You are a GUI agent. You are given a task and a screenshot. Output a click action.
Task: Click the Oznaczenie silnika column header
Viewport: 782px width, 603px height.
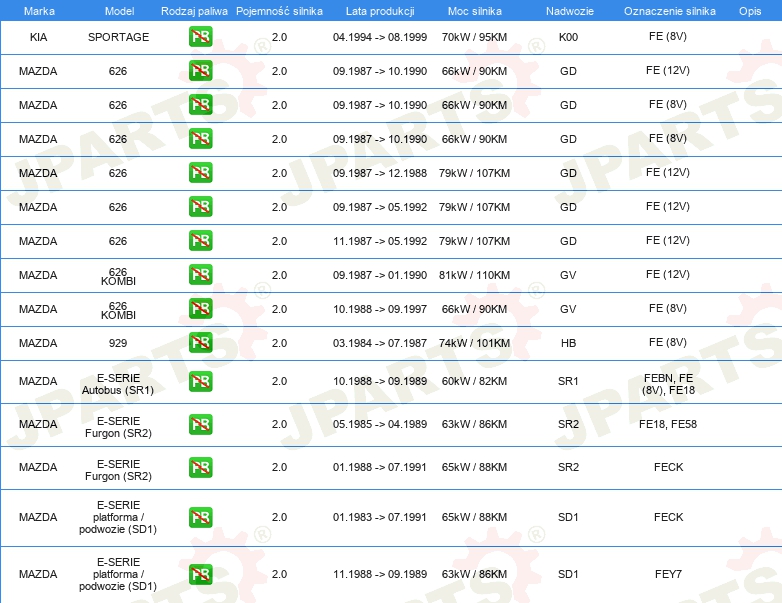669,11
